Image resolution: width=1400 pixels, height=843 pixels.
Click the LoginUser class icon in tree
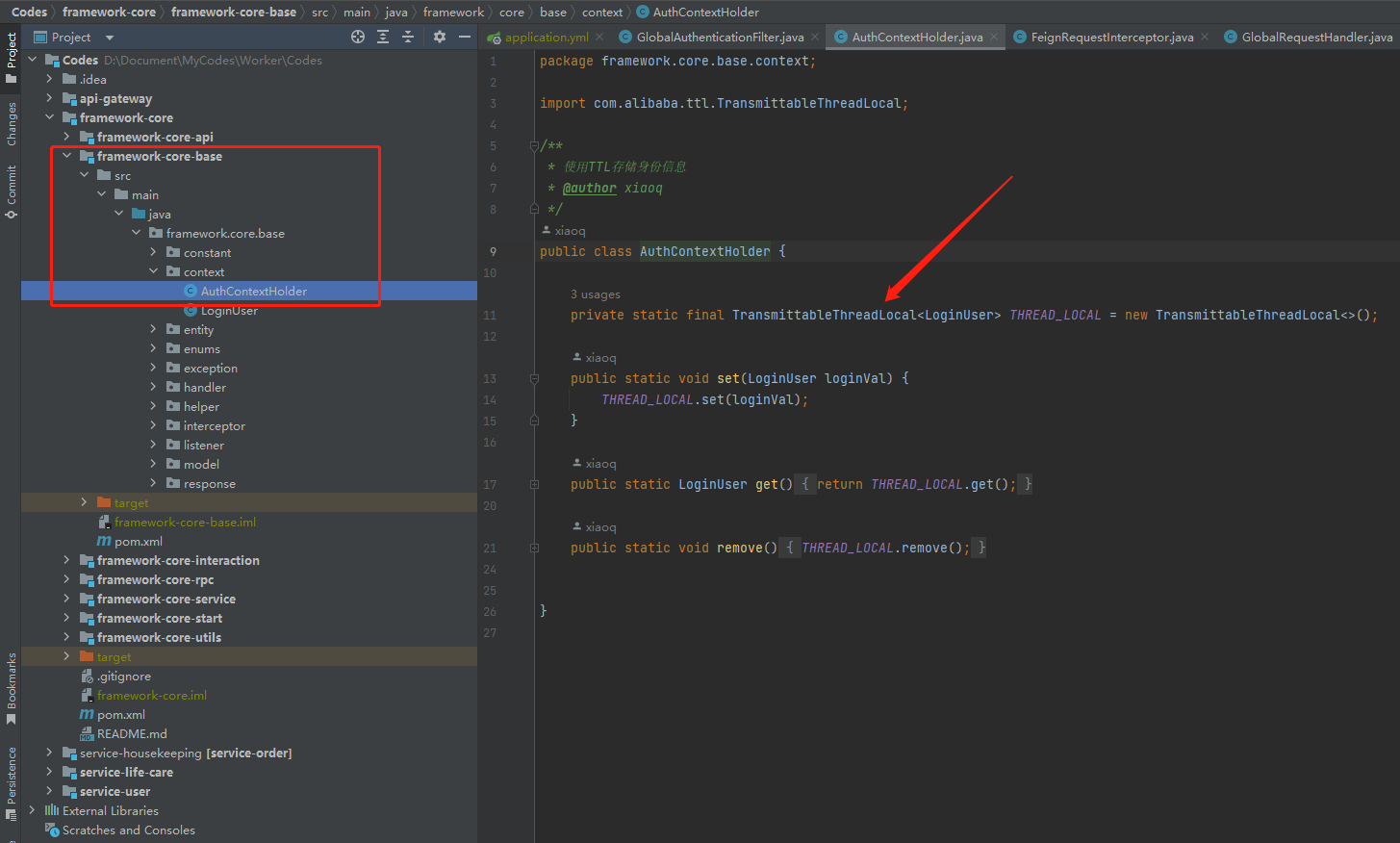pos(191,311)
